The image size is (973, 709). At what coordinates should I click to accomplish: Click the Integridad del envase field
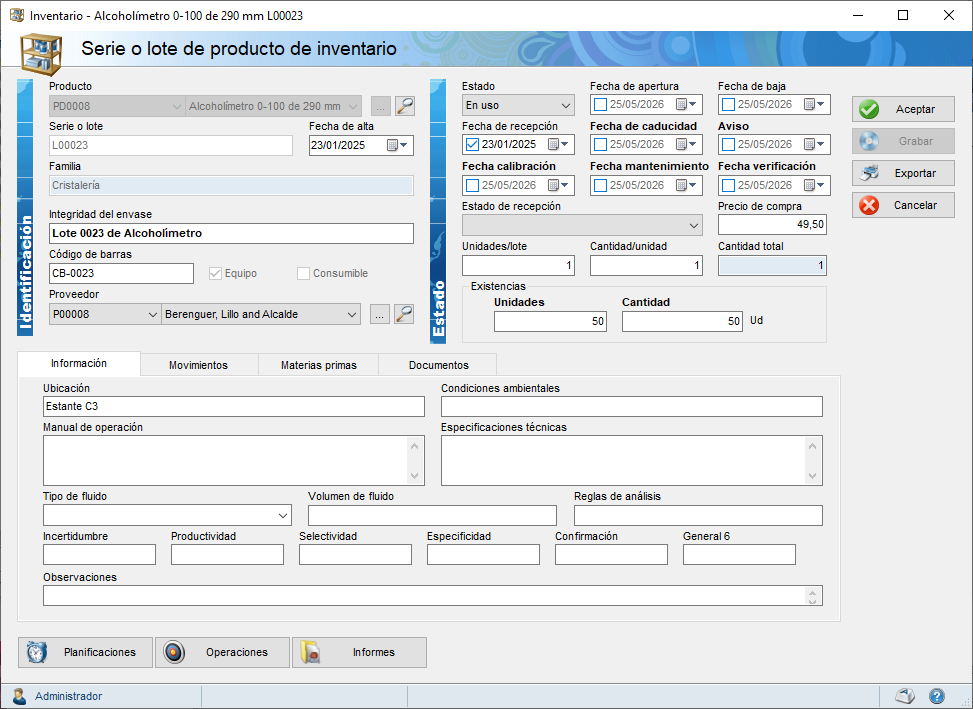click(x=231, y=233)
